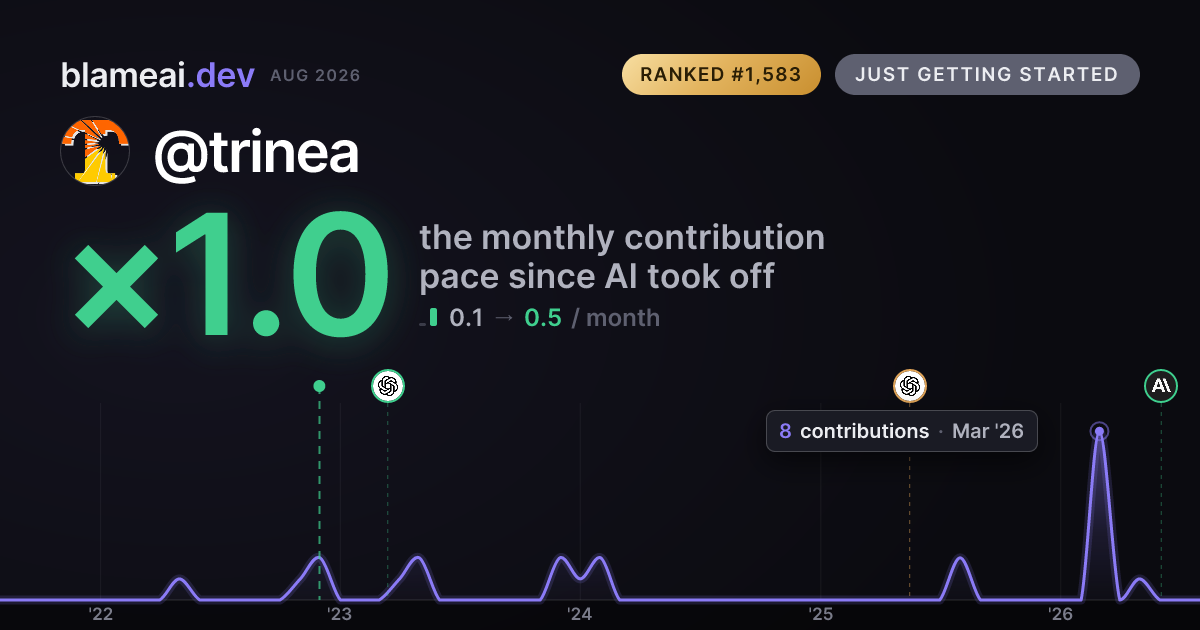Click the '26 year axis label

coord(1061,613)
